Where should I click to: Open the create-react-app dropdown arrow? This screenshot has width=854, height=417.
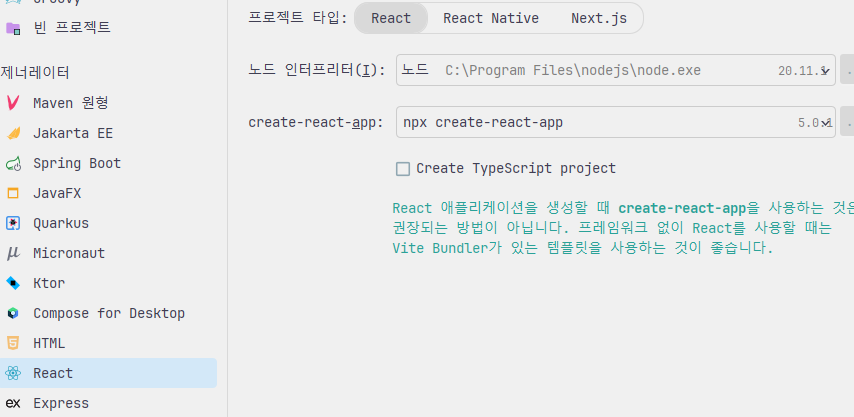(x=826, y=123)
